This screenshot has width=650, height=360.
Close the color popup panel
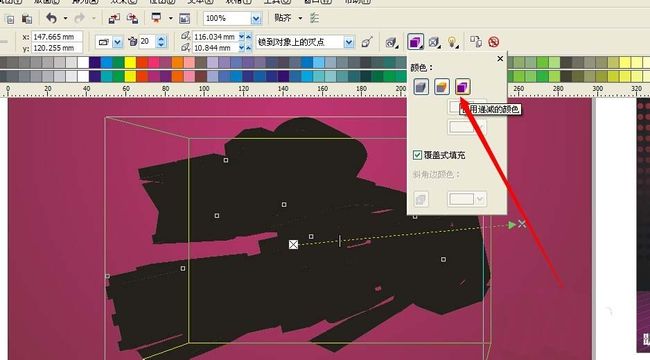[x=500, y=58]
